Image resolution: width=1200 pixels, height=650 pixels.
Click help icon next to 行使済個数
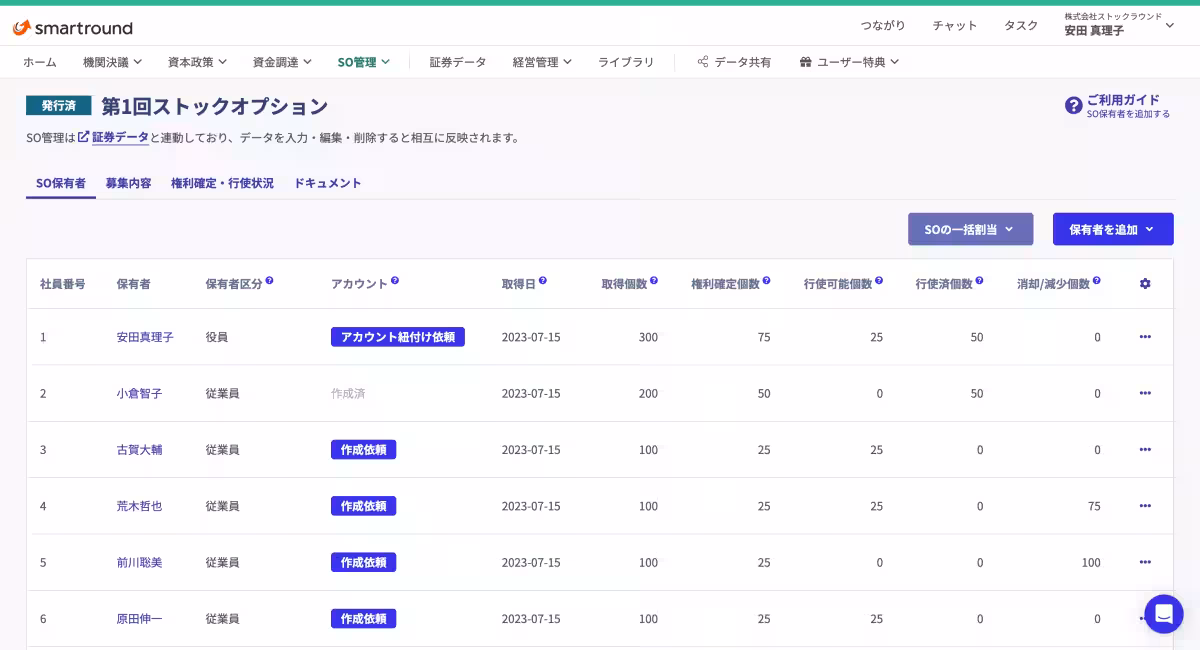979,281
